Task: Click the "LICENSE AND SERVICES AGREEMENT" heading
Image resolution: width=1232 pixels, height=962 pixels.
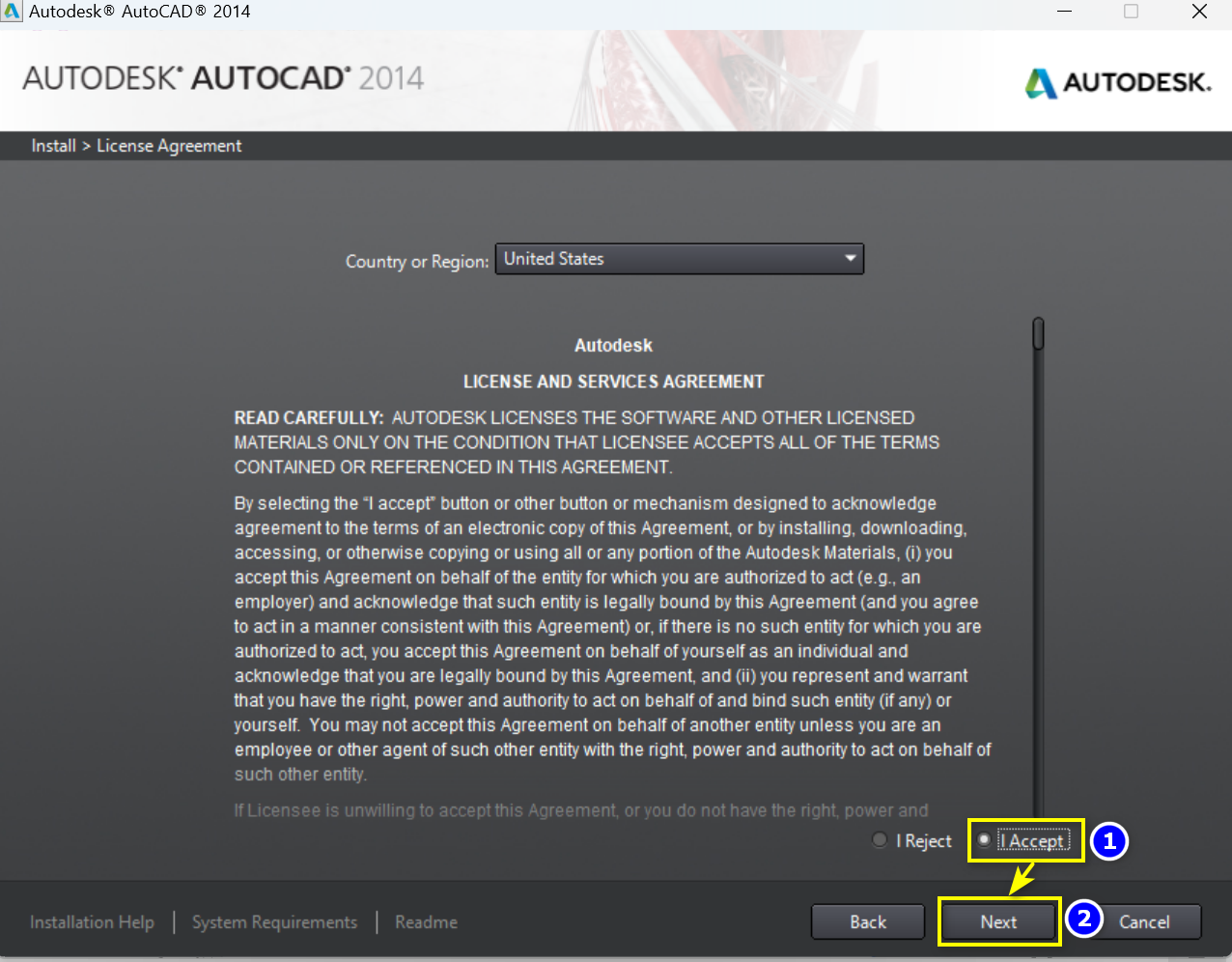Action: click(613, 382)
